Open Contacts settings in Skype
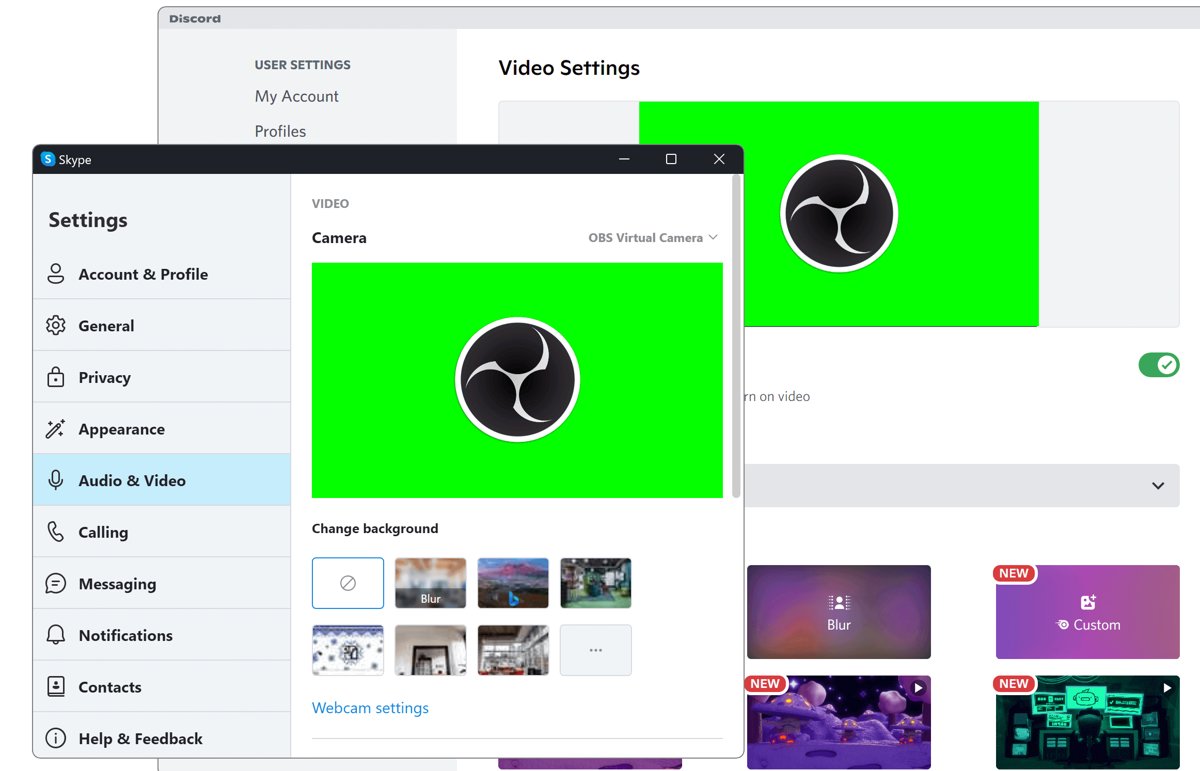 162,687
